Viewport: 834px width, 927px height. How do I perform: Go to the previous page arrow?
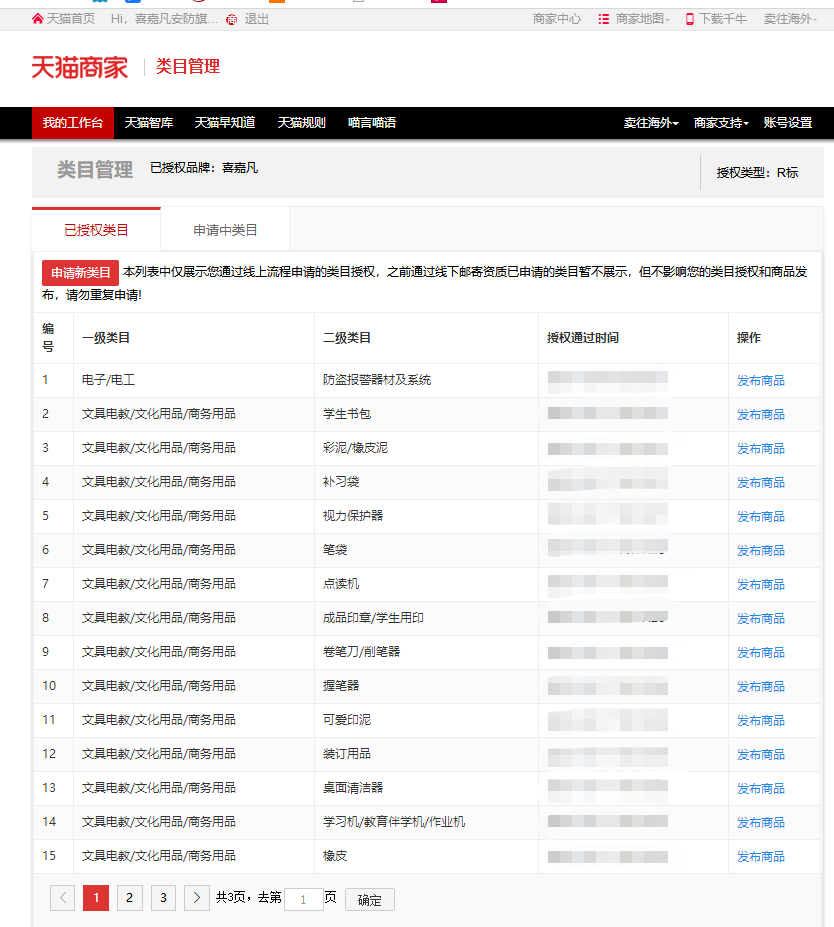(62, 898)
